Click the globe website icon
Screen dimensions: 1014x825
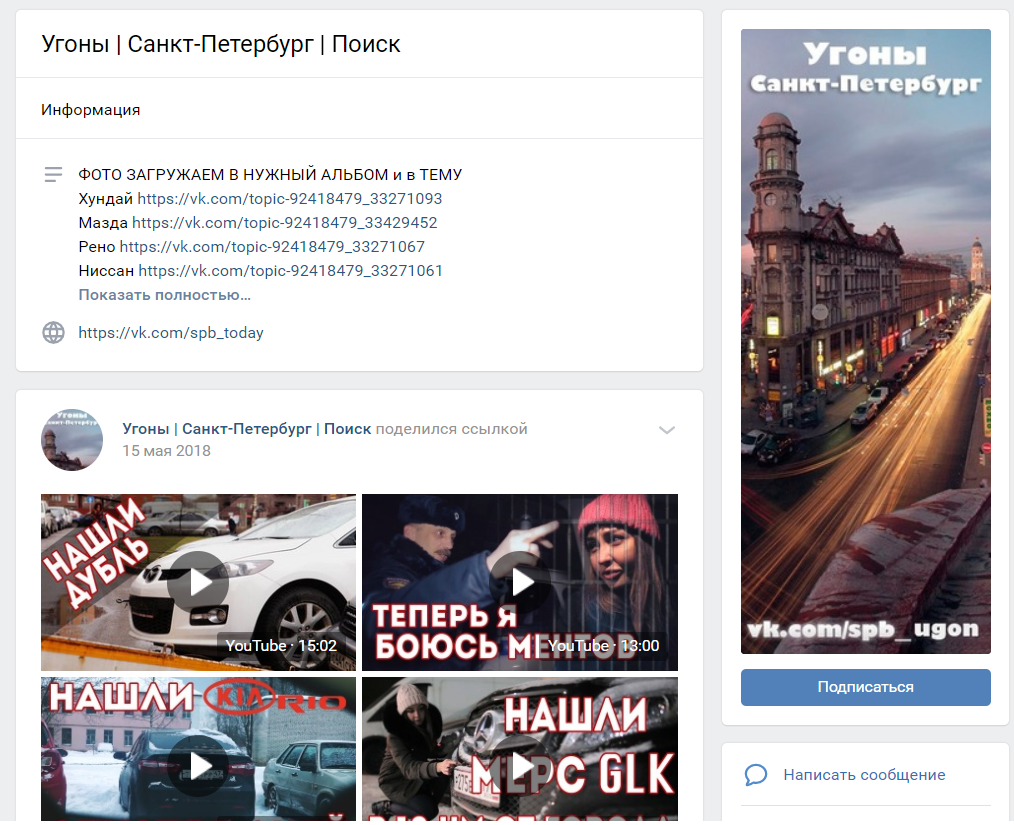coord(54,332)
